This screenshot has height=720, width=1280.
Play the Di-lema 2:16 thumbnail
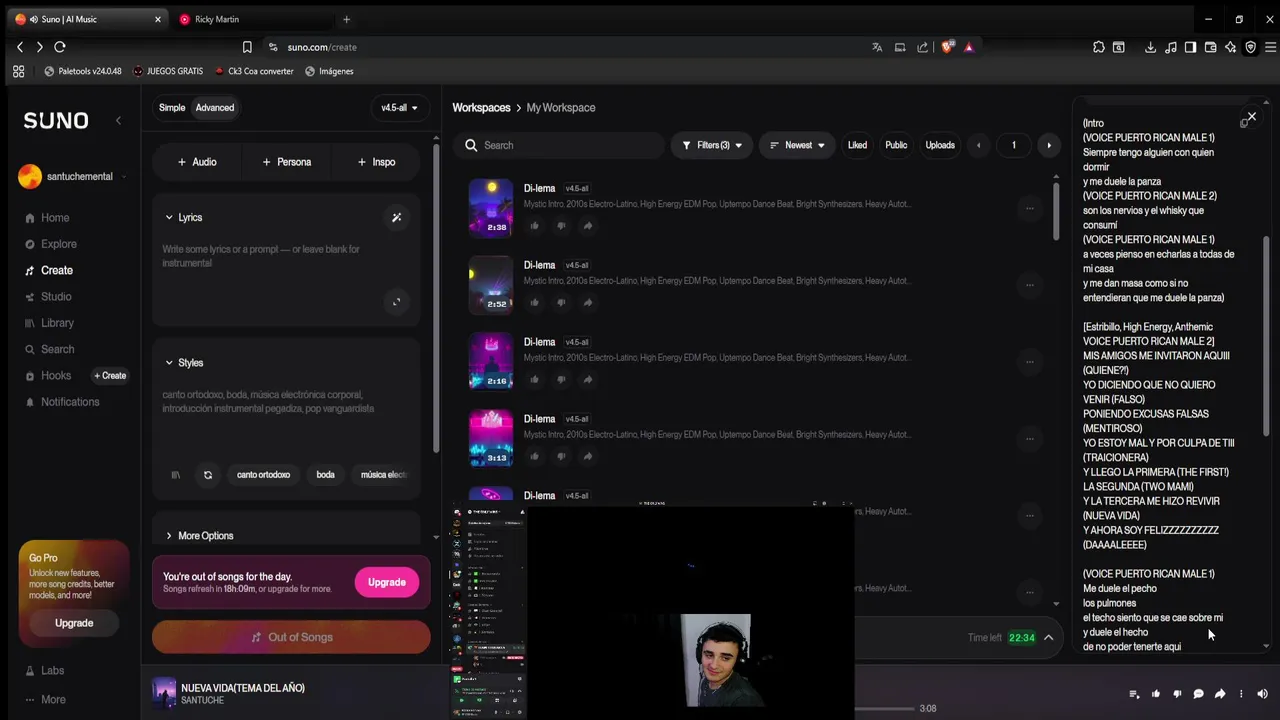(491, 360)
